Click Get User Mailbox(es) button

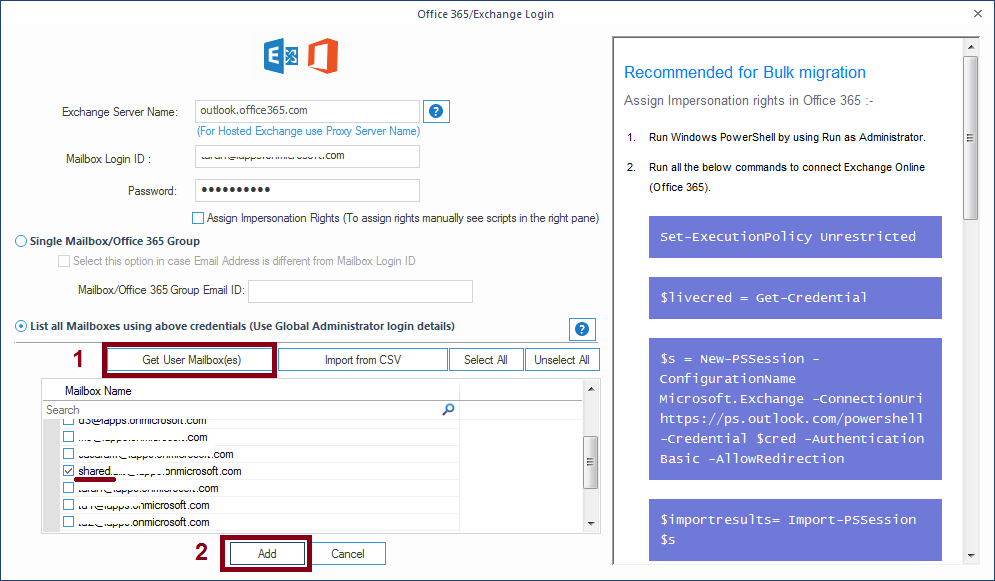[191, 360]
